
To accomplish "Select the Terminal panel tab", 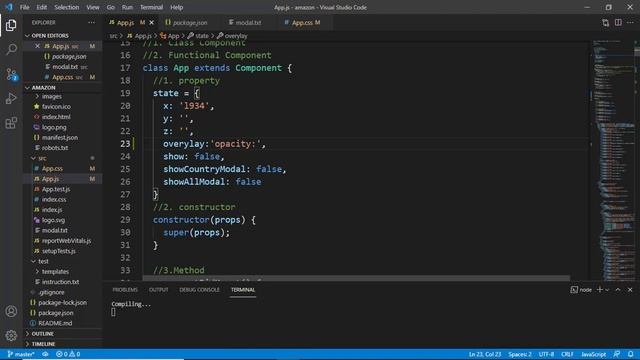I will coord(243,289).
